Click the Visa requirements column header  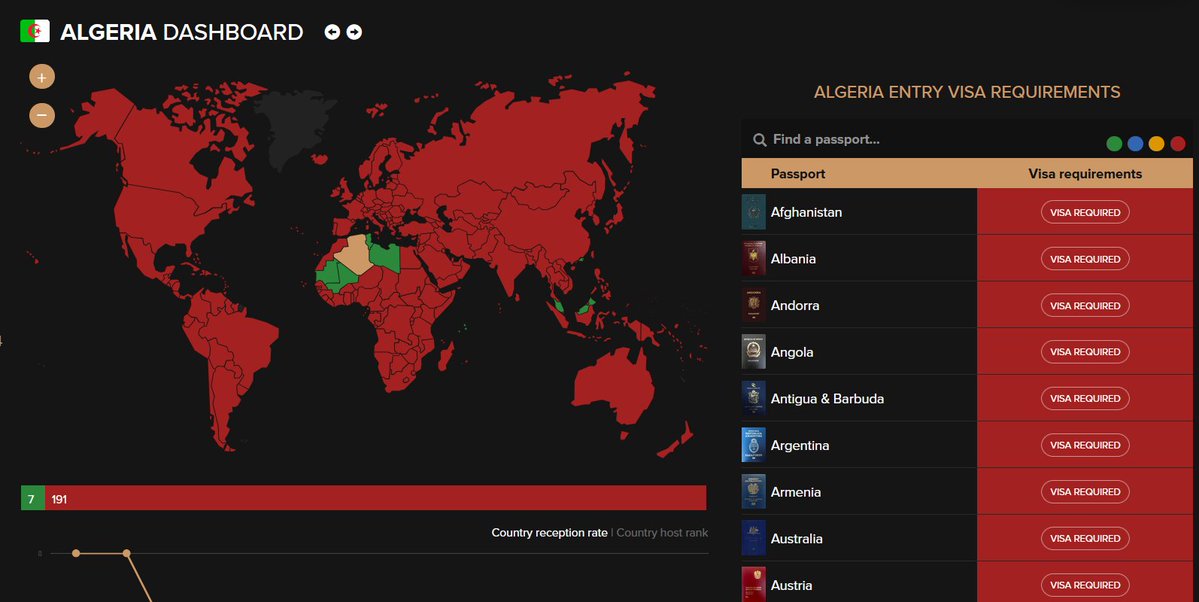(x=1085, y=174)
